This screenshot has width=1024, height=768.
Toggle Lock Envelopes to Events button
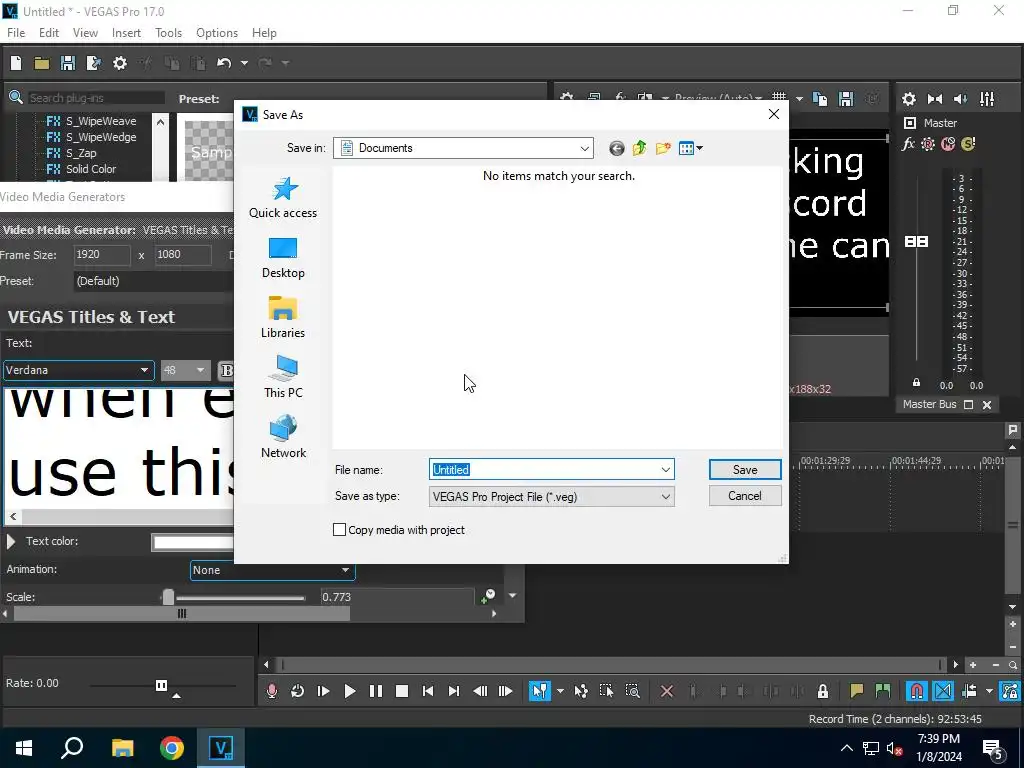1010,691
